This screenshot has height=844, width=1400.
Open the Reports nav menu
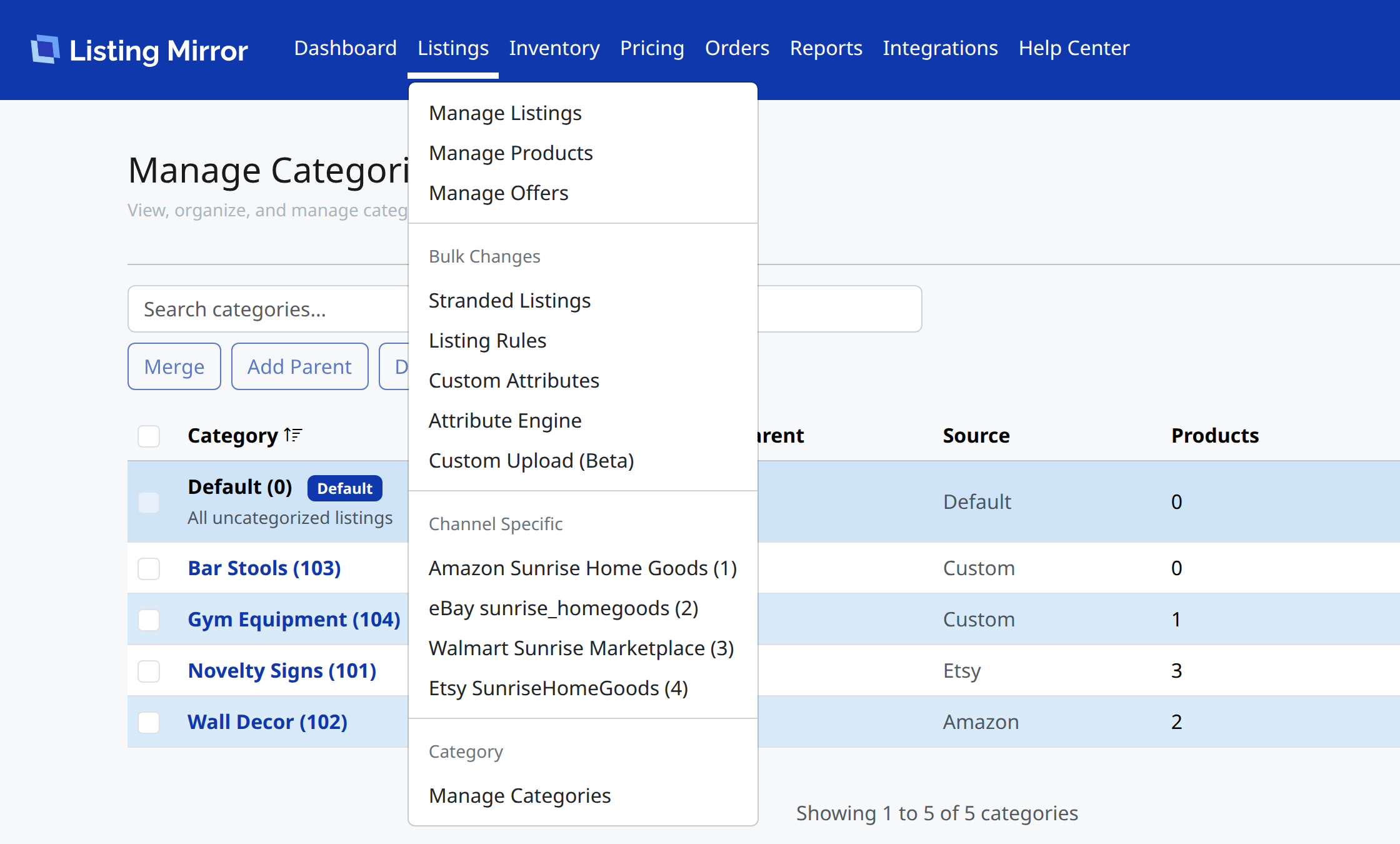tap(826, 48)
